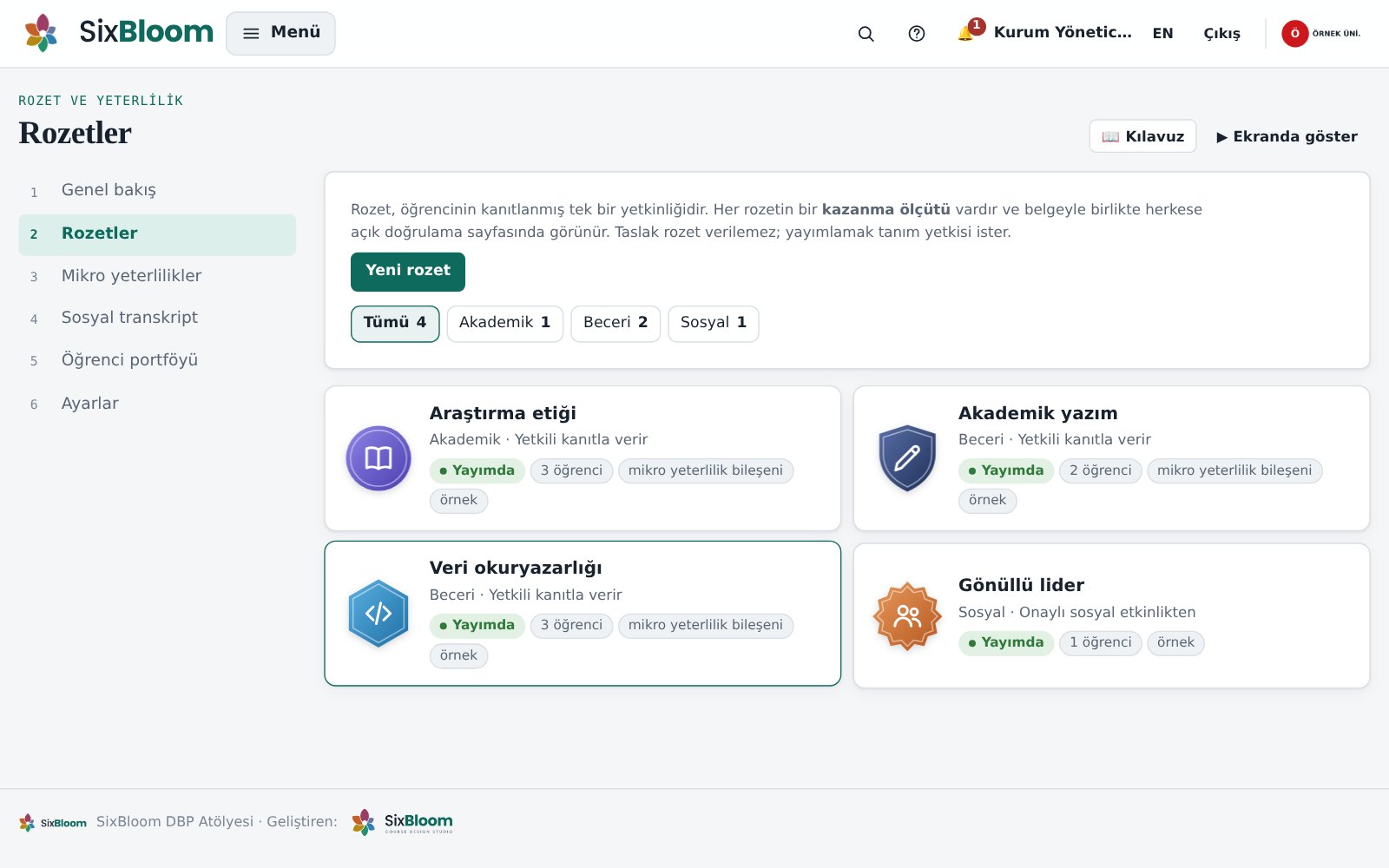This screenshot has width=1389, height=868.
Task: Open the Araştırma etiği badge title
Action: tap(503, 413)
